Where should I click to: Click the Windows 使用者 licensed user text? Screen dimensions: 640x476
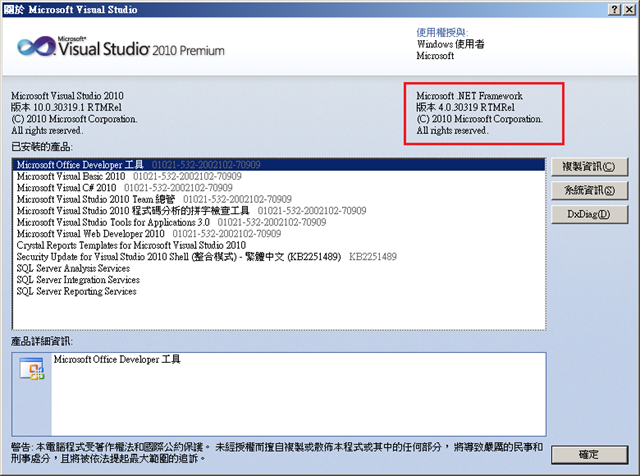click(451, 44)
